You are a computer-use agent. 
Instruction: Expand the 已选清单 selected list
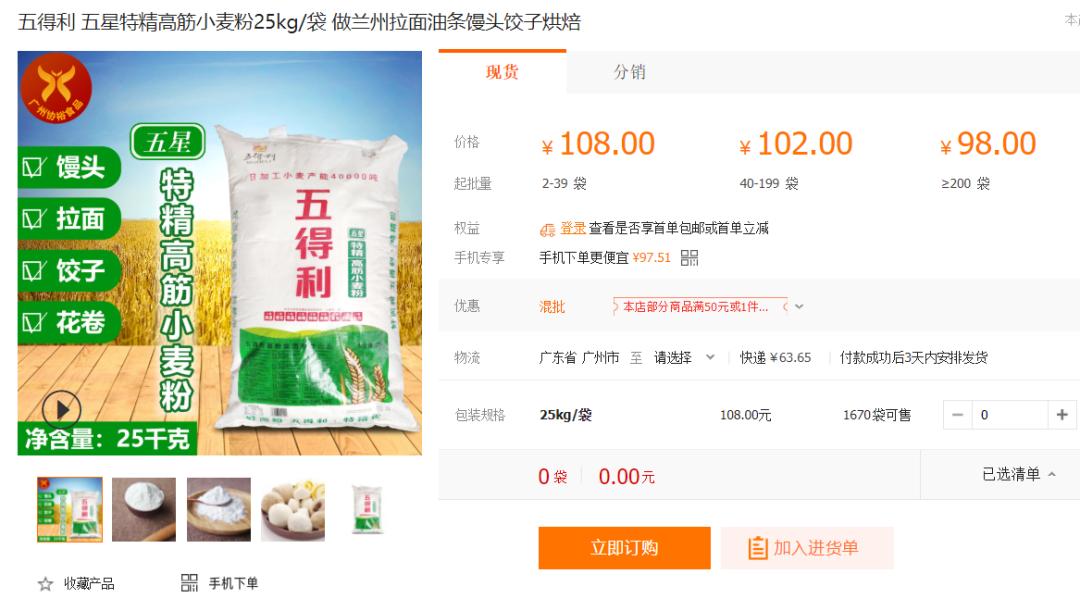pyautogui.click(x=1019, y=474)
